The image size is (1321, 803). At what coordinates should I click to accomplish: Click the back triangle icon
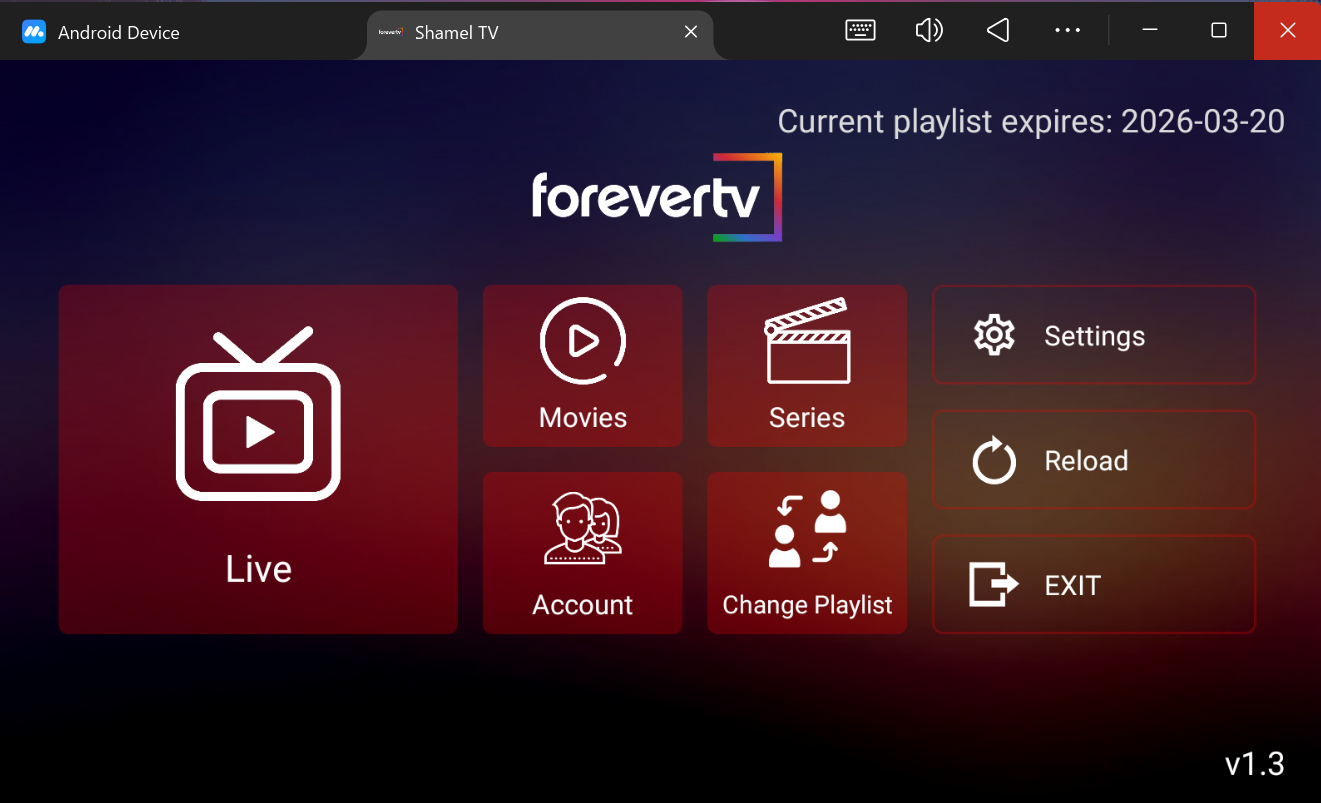pos(998,31)
